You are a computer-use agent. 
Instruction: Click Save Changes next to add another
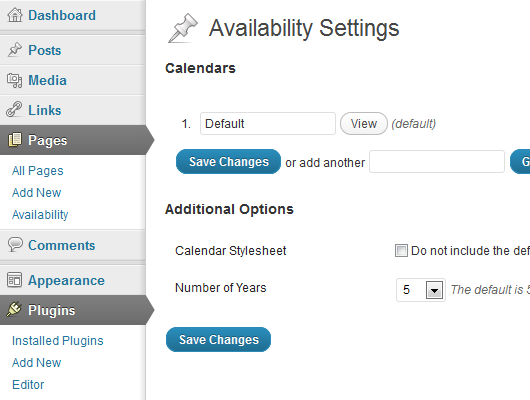coord(228,162)
